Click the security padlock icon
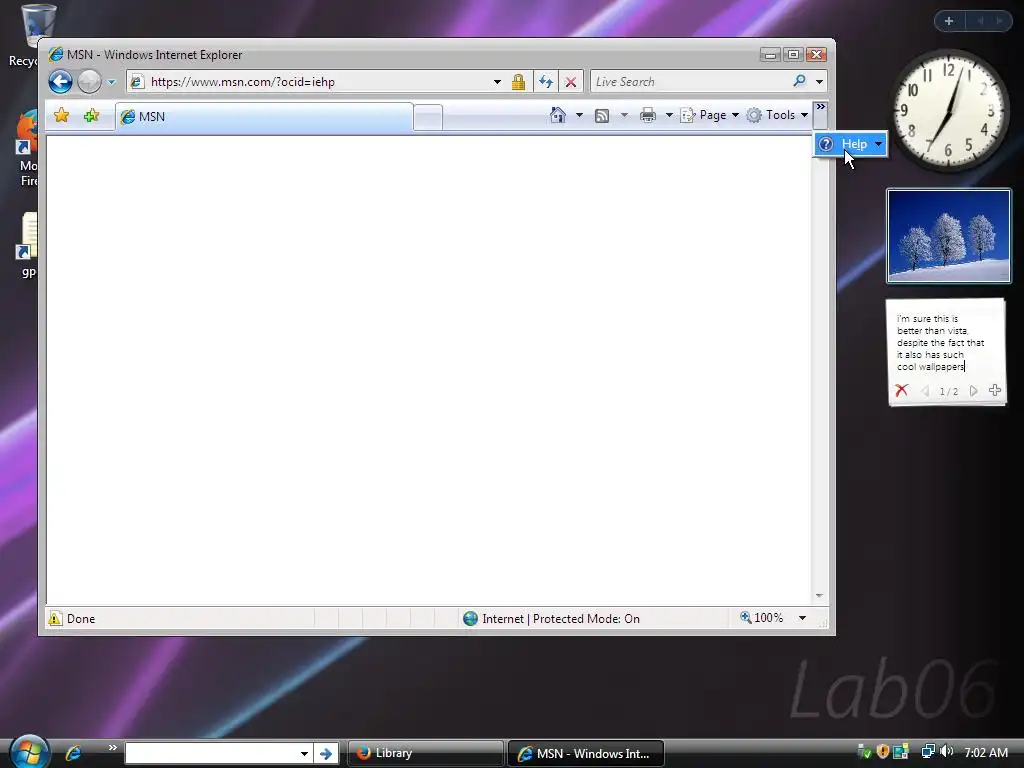 [519, 82]
